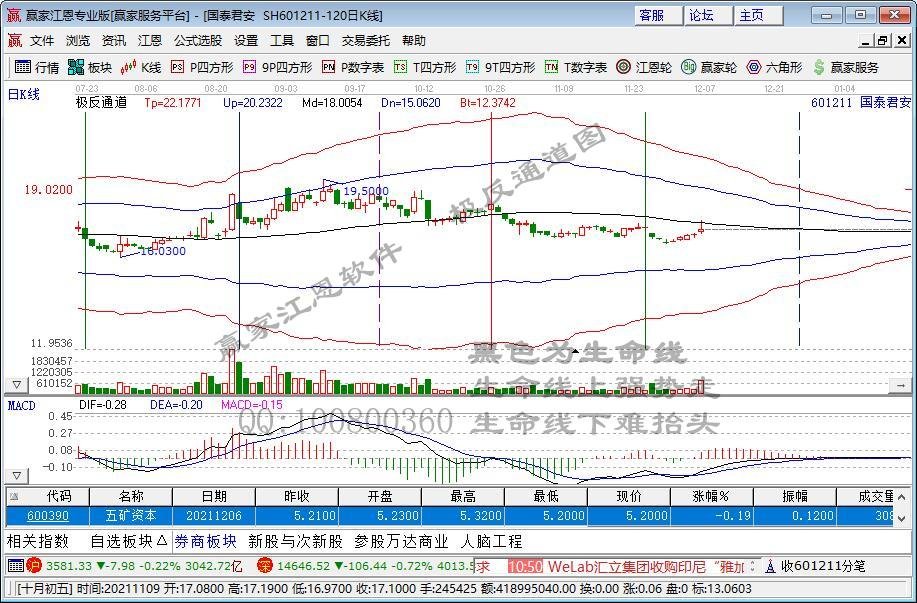This screenshot has width=917, height=603.
Task: Click the 日K线 period label
Action: 23,94
